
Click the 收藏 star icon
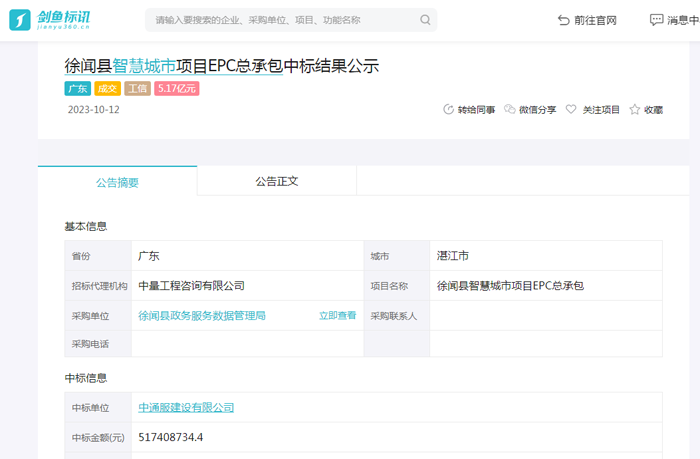(634, 110)
